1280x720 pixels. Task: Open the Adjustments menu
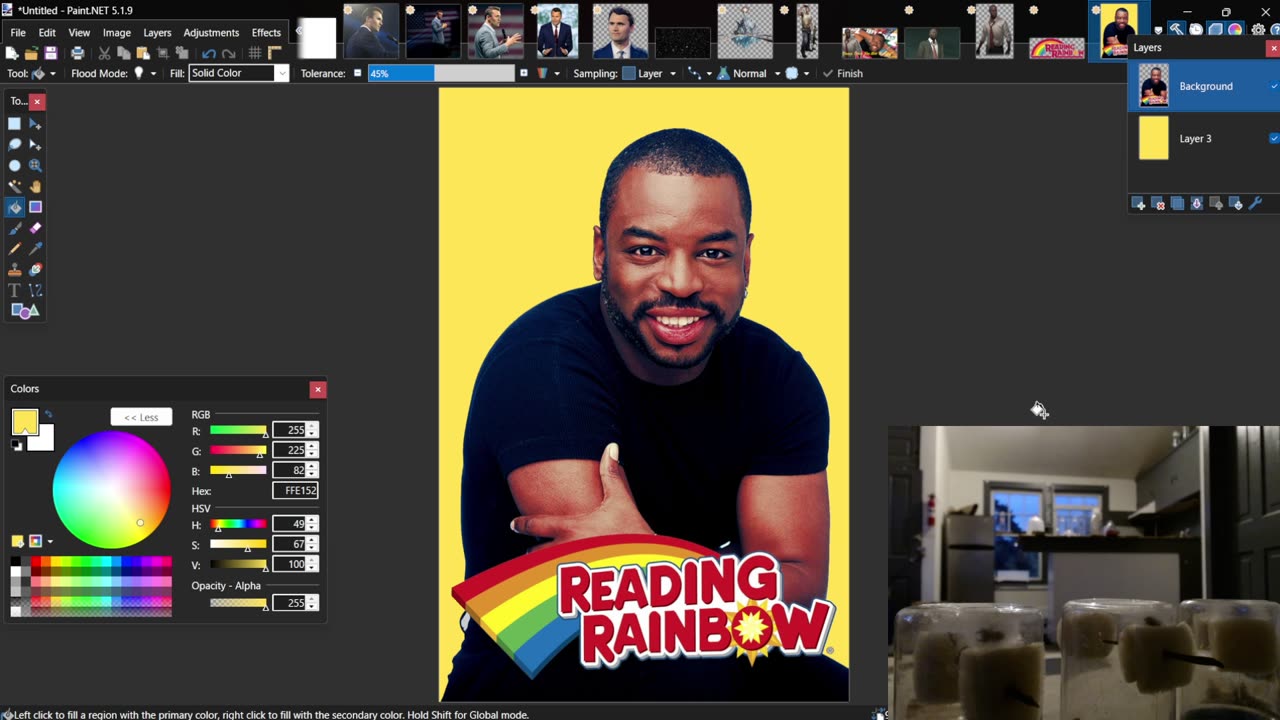pyautogui.click(x=211, y=32)
